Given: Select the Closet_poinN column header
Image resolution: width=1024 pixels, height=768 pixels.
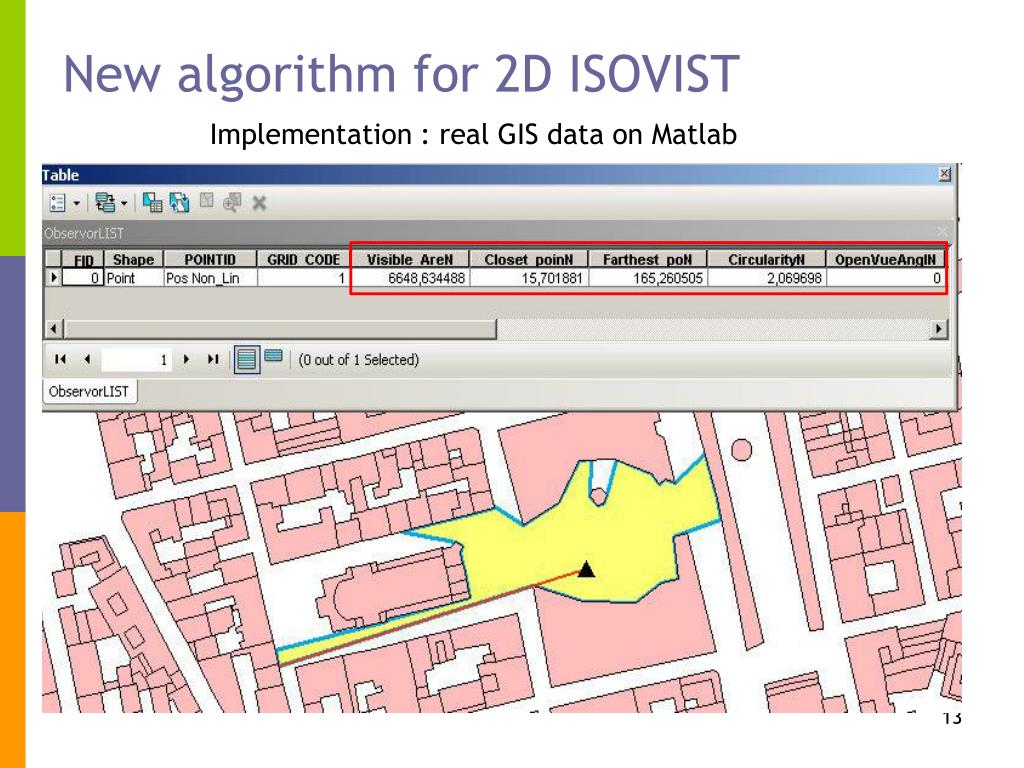Looking at the screenshot, I should (x=528, y=260).
